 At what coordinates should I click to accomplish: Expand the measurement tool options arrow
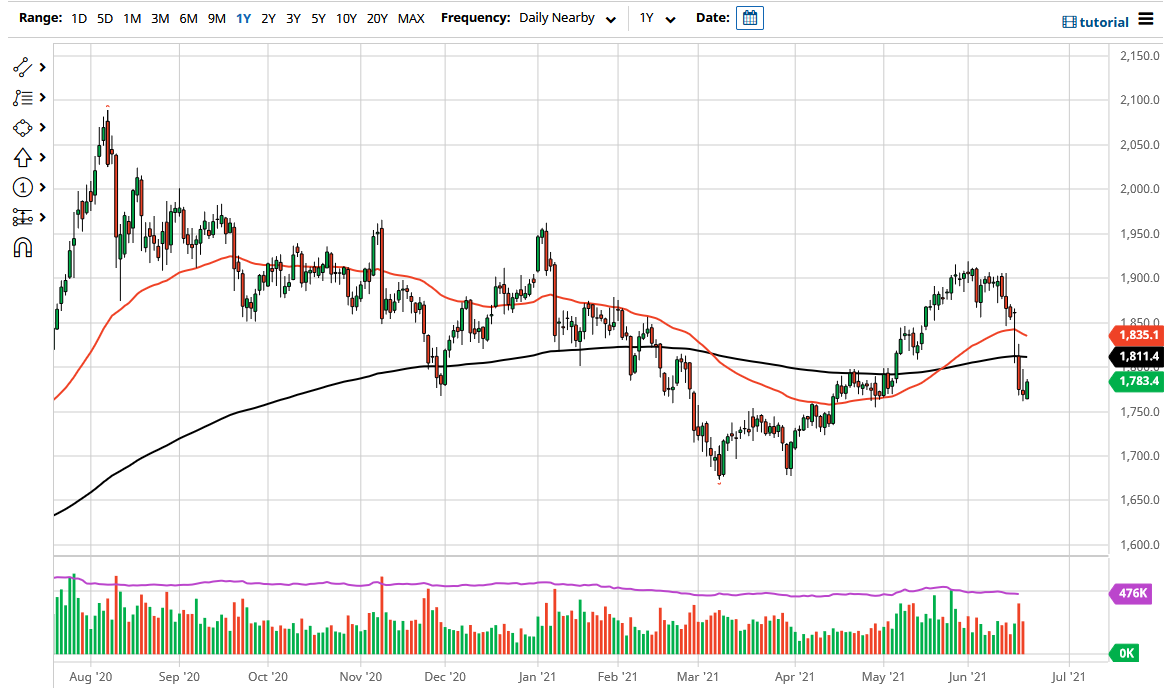tap(42, 217)
